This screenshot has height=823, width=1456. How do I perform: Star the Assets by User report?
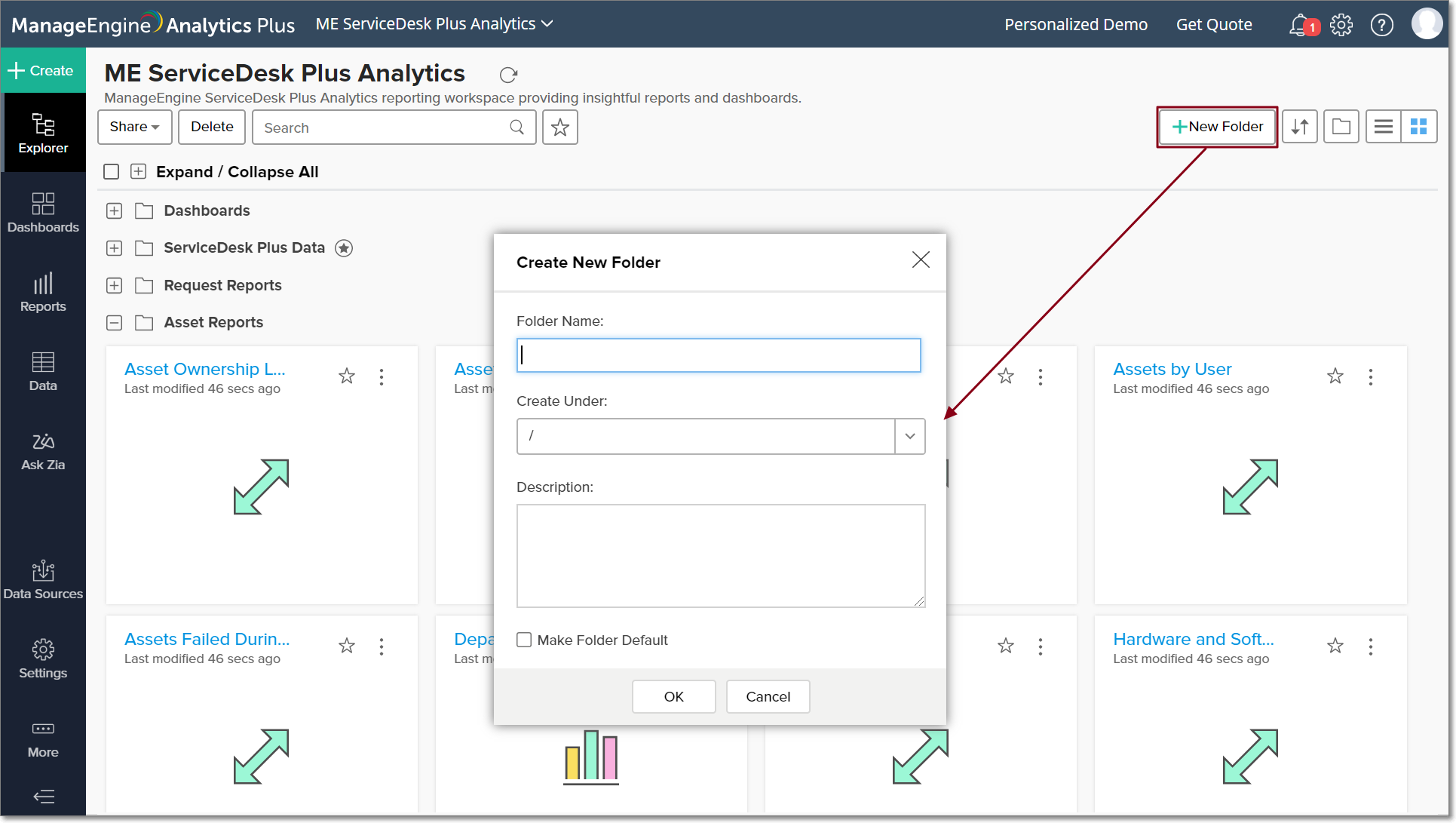(x=1335, y=376)
